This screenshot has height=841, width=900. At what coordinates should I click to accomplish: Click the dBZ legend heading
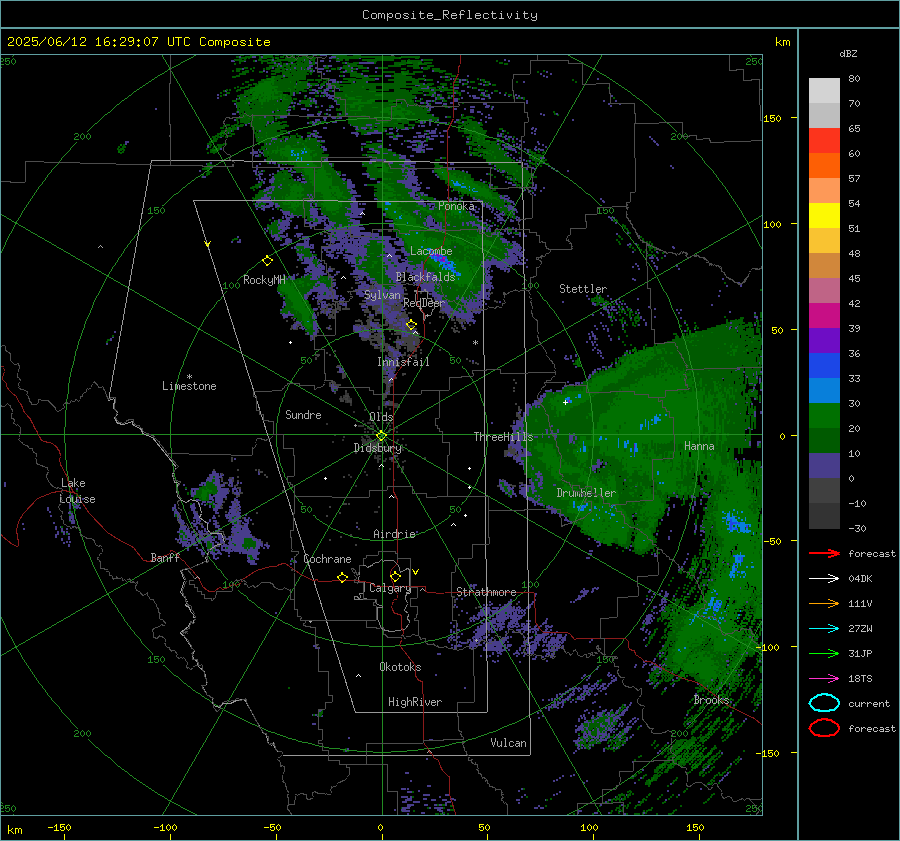point(848,53)
